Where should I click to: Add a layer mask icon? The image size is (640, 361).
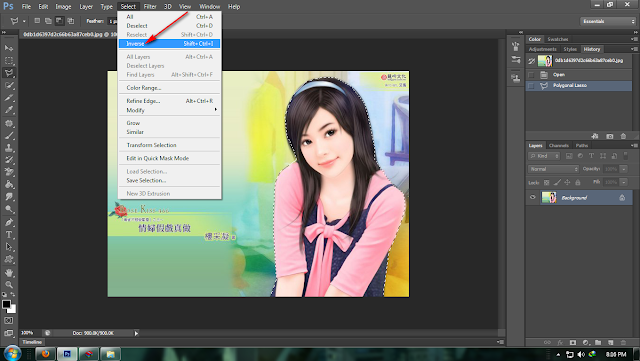pyautogui.click(x=573, y=342)
